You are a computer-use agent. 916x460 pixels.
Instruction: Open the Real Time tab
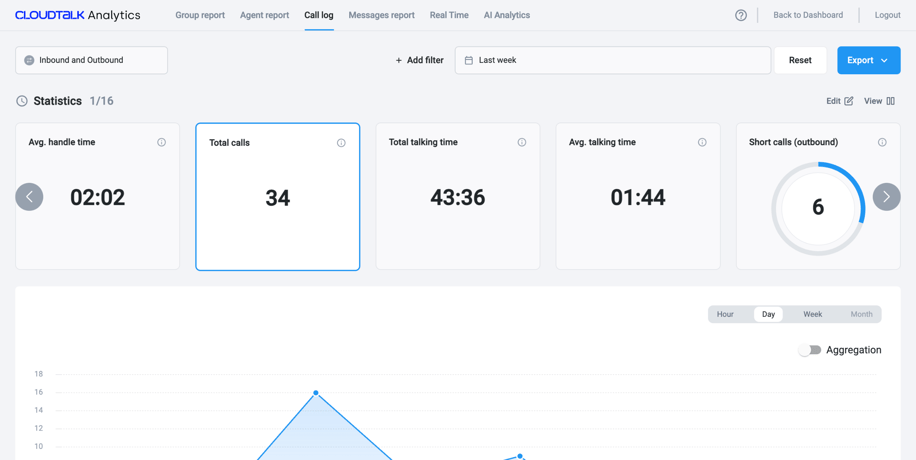(449, 15)
